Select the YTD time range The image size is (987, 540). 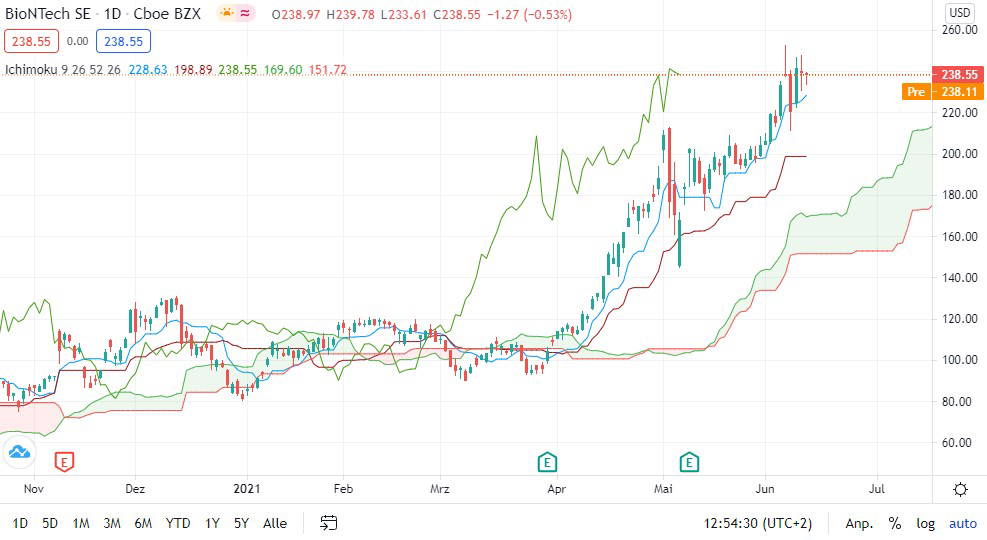(178, 523)
